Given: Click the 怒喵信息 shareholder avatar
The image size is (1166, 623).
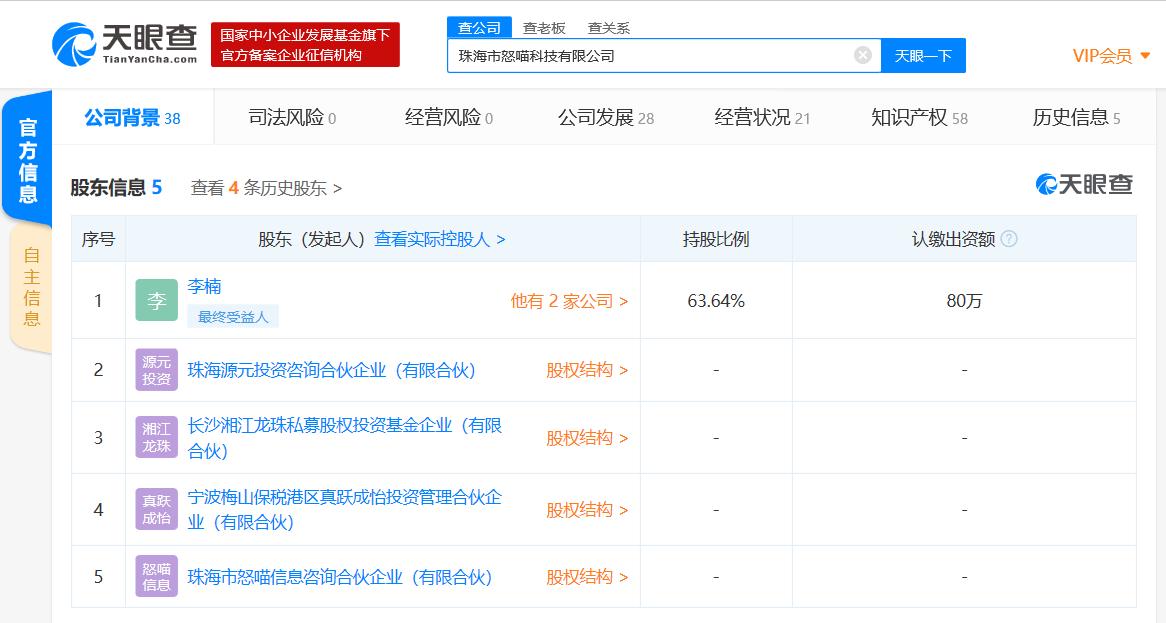Looking at the screenshot, I should coord(155,576).
